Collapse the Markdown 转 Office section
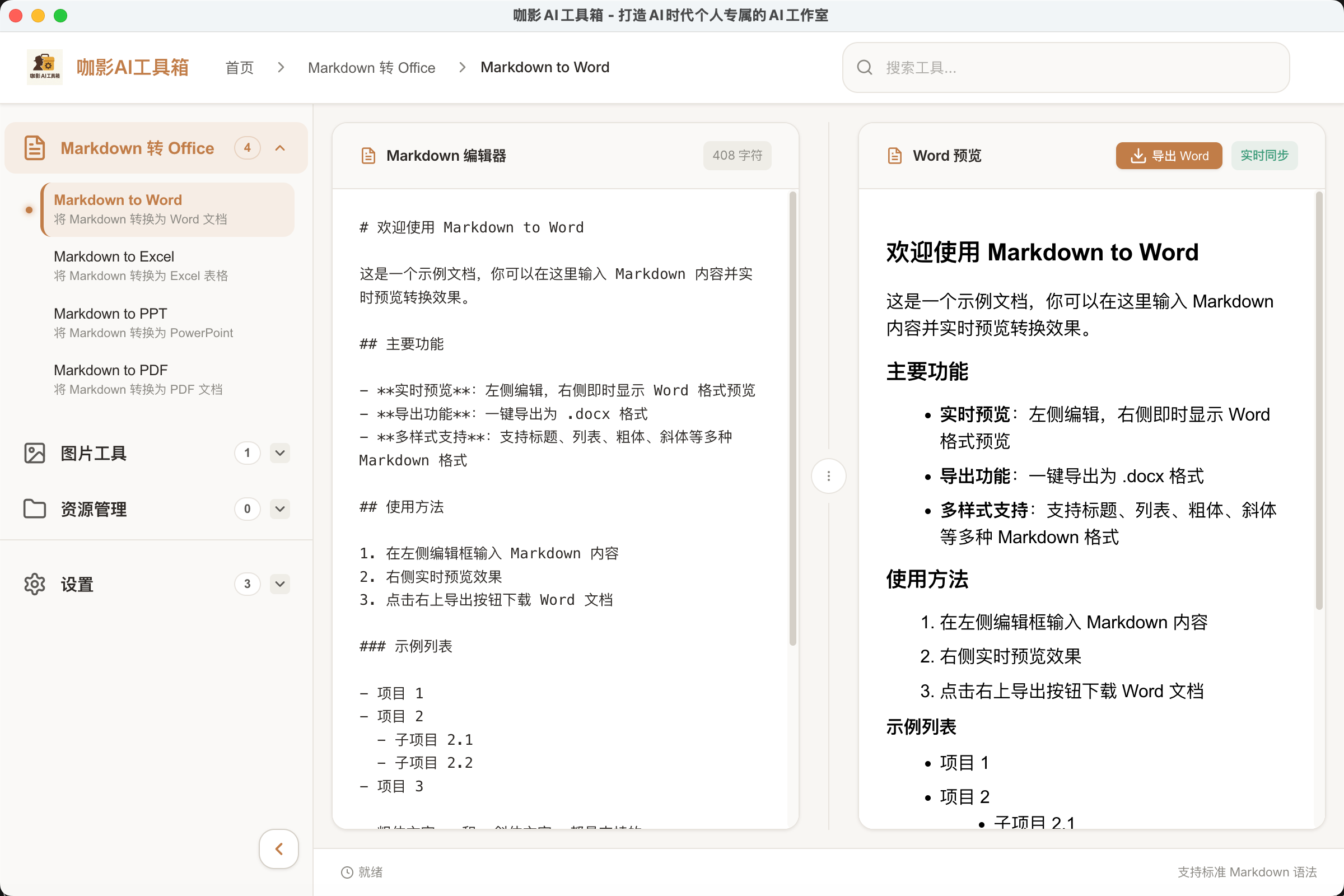This screenshot has height=896, width=1344. point(279,147)
